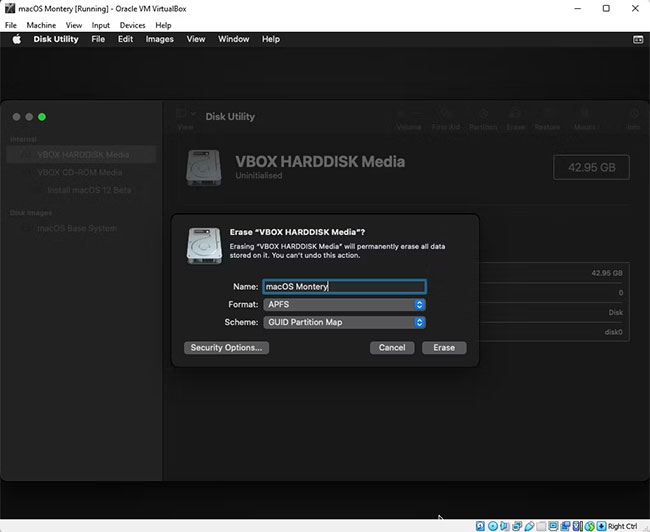Click the Cancel button
Screen dimensions: 650x532
point(392,347)
